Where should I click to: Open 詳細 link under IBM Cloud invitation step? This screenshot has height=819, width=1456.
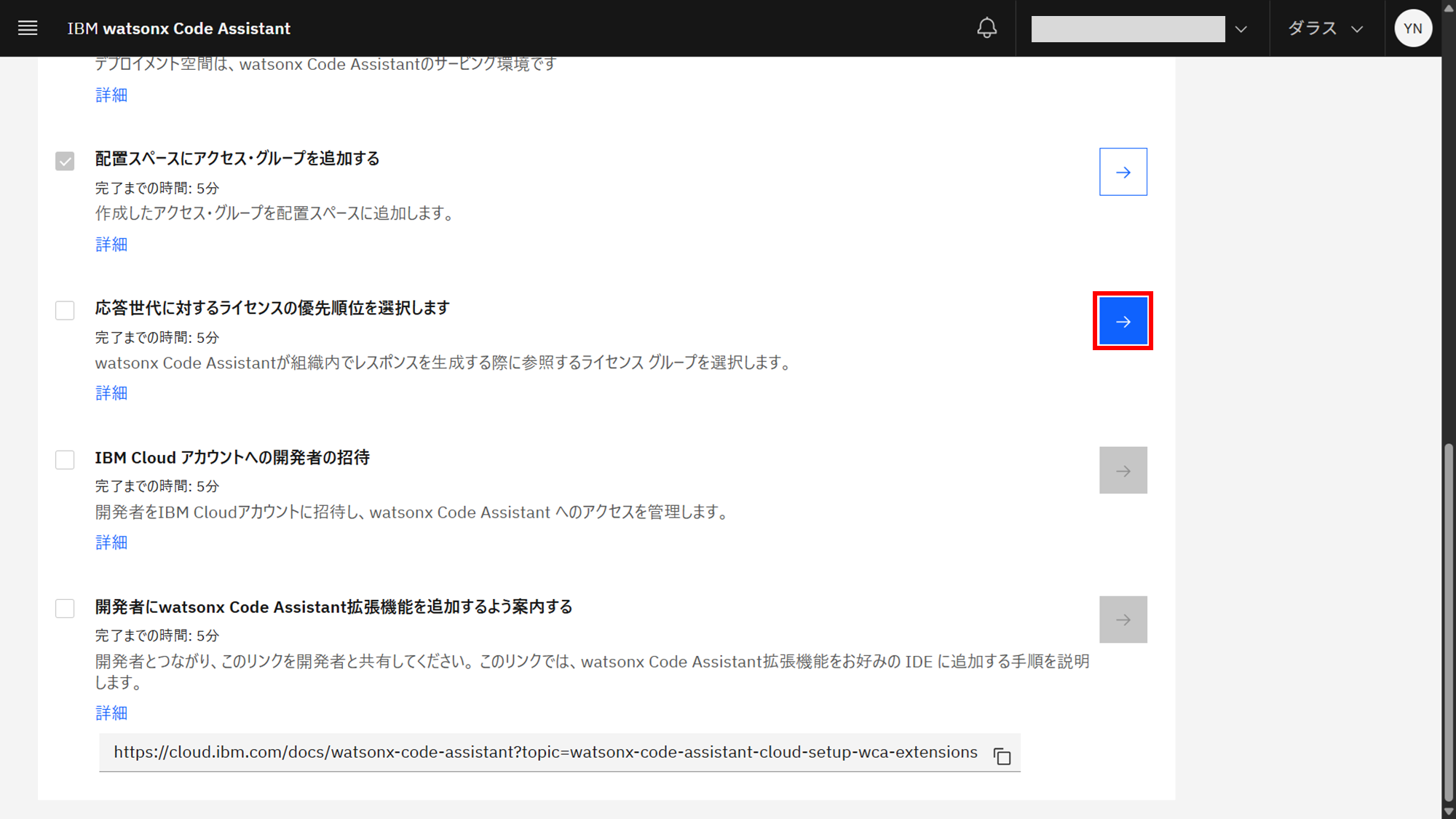(111, 542)
